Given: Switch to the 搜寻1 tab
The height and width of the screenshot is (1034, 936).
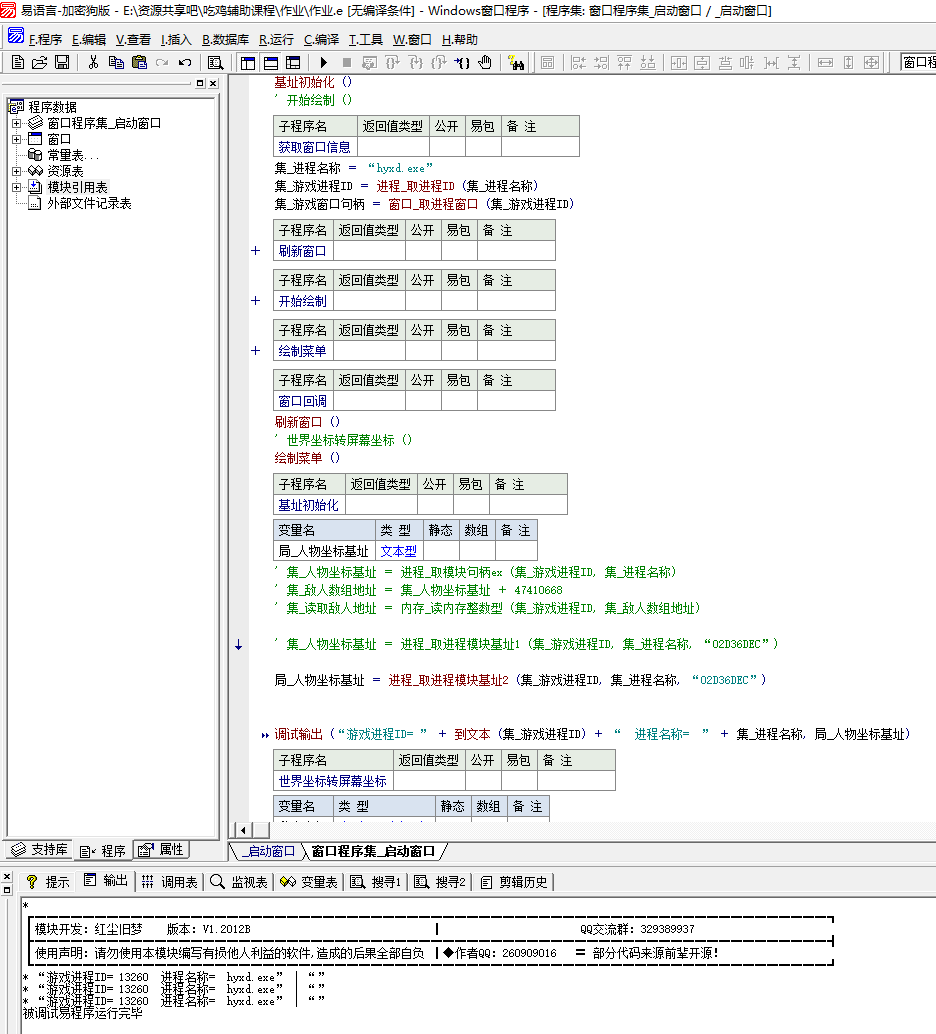Looking at the screenshot, I should click(x=377, y=882).
